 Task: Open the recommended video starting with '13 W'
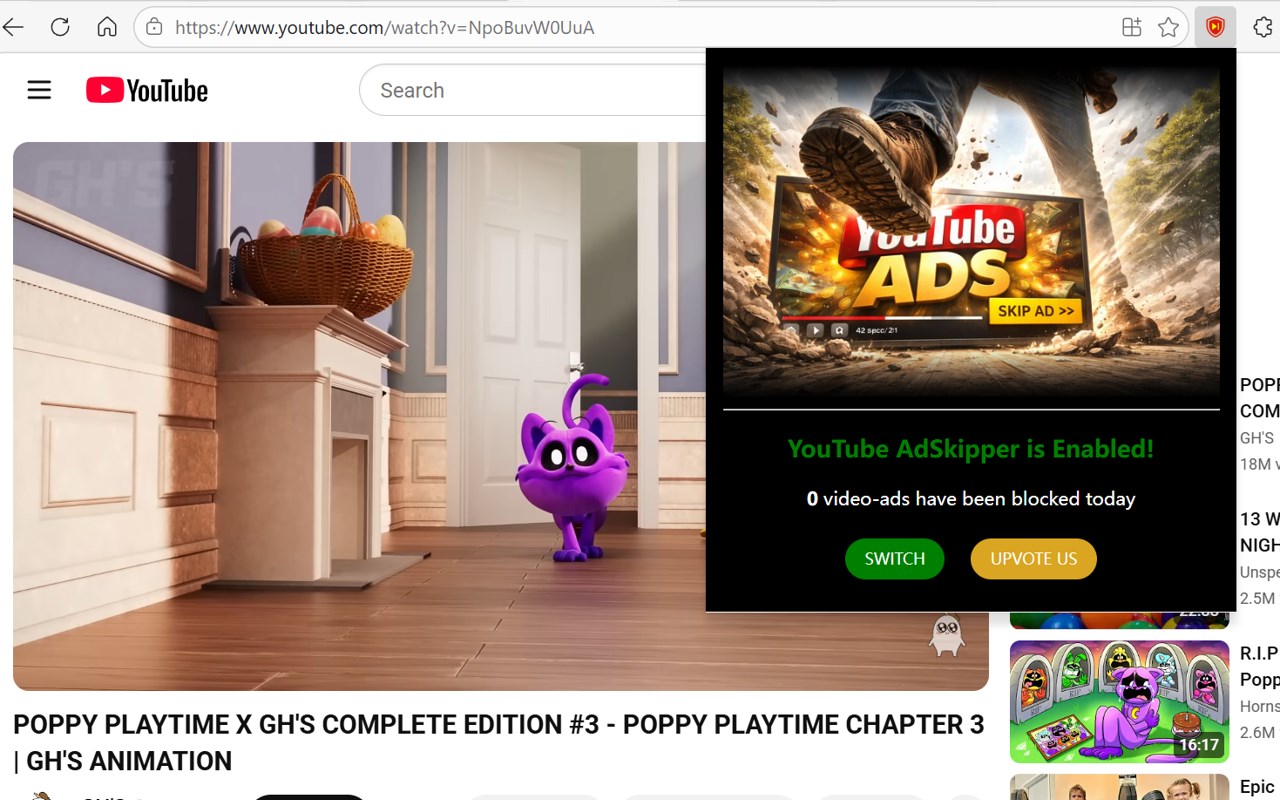[x=1259, y=532]
